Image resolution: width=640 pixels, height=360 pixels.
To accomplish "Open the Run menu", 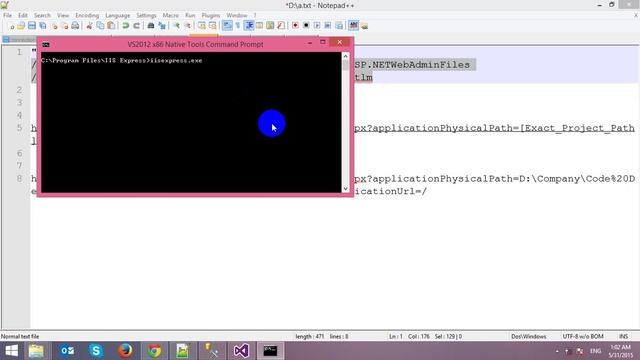I will click(190, 16).
